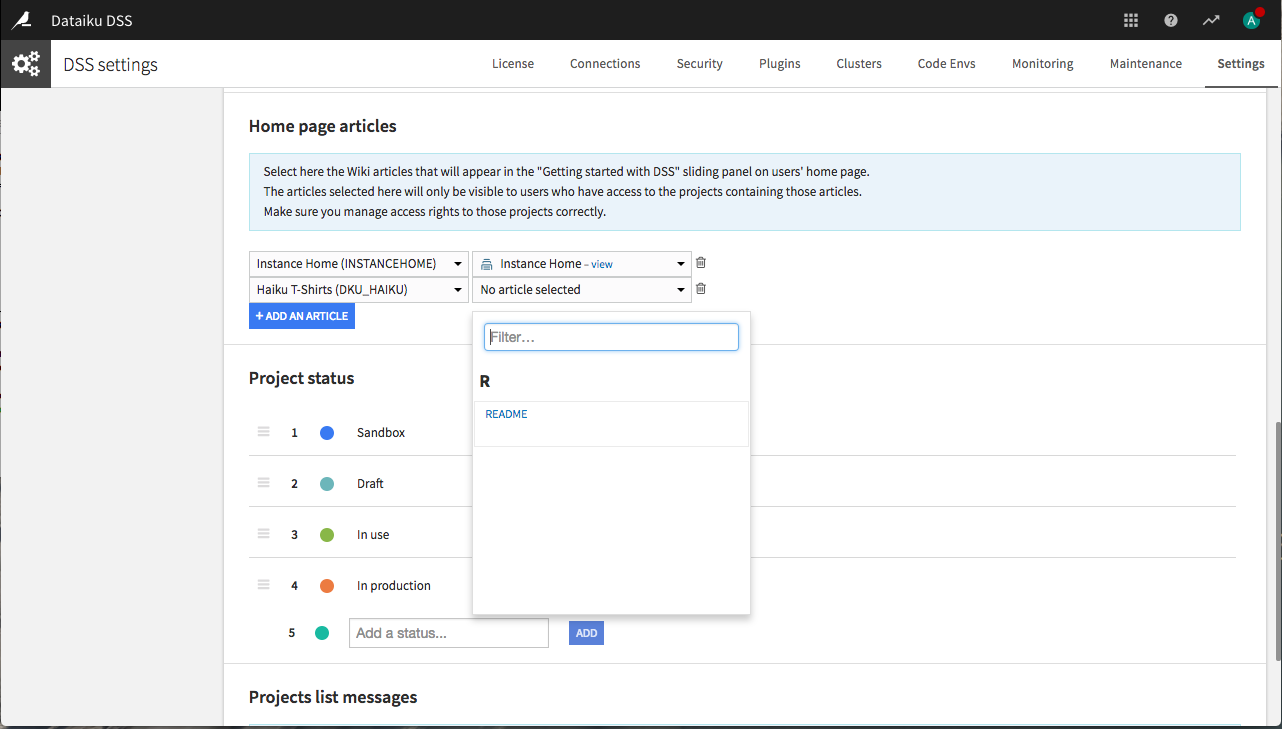Follow the view link for Instance Home
The height and width of the screenshot is (729, 1282).
(x=602, y=265)
